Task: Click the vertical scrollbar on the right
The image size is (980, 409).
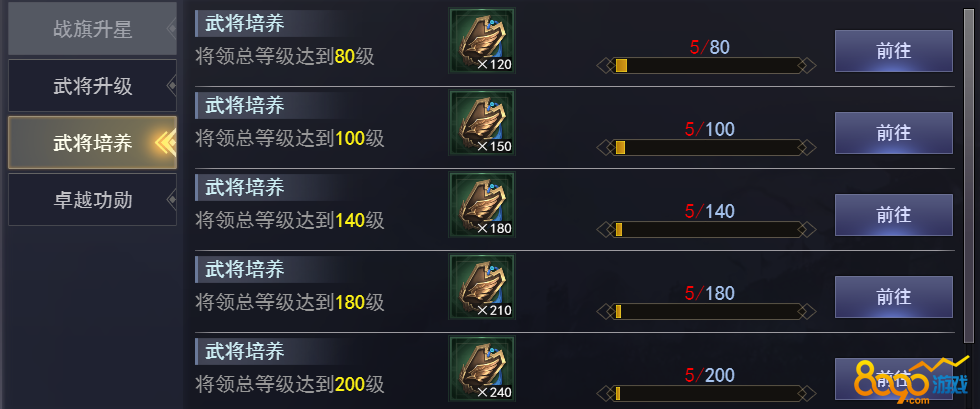Action: coord(969,174)
